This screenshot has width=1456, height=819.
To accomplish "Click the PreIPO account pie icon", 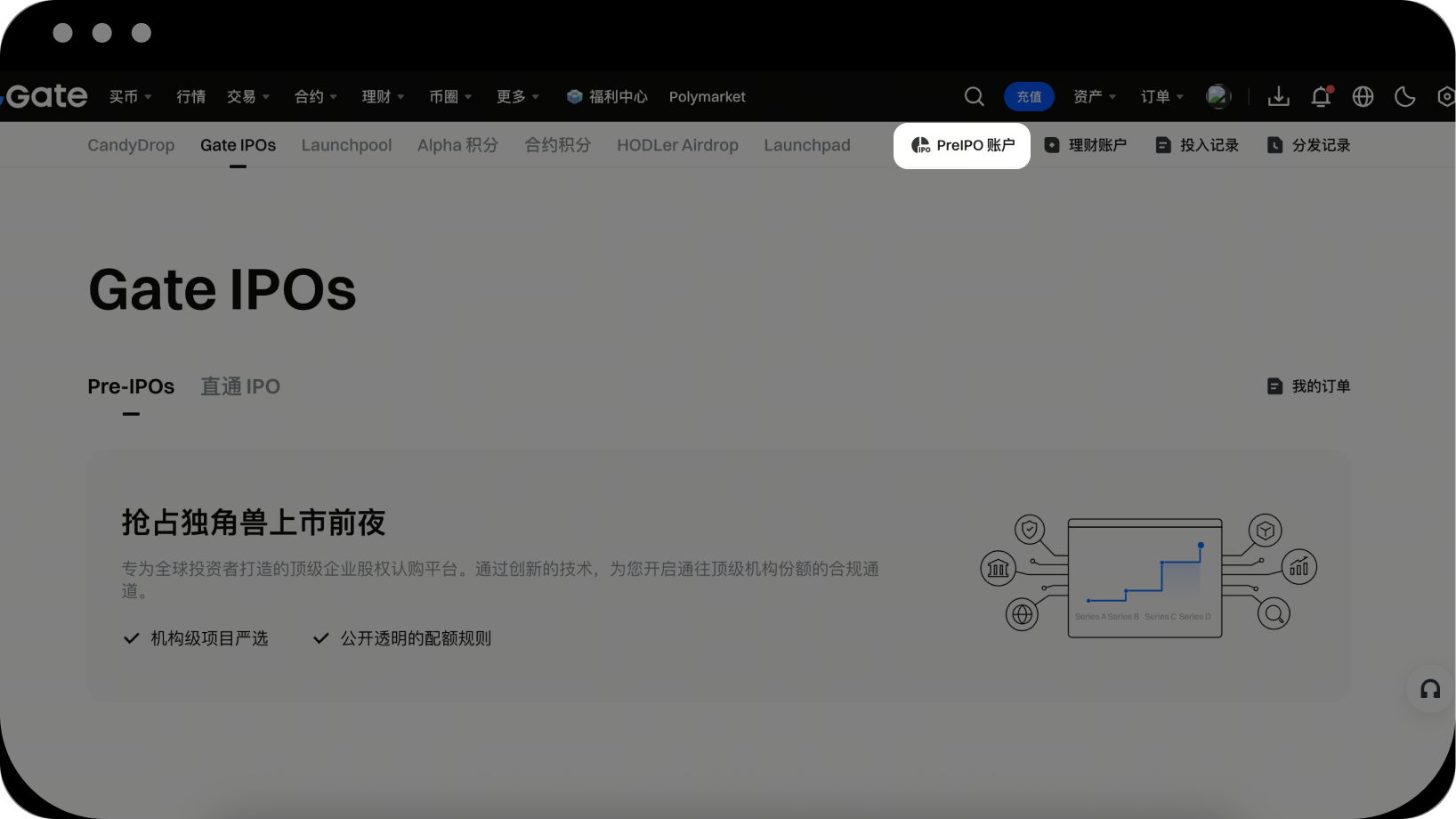I will point(920,145).
